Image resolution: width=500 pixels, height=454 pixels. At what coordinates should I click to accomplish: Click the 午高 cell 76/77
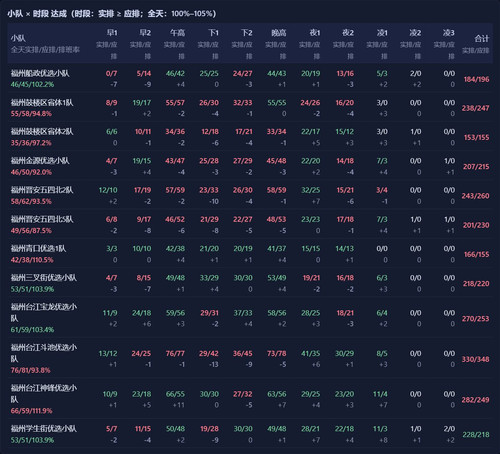click(x=175, y=353)
